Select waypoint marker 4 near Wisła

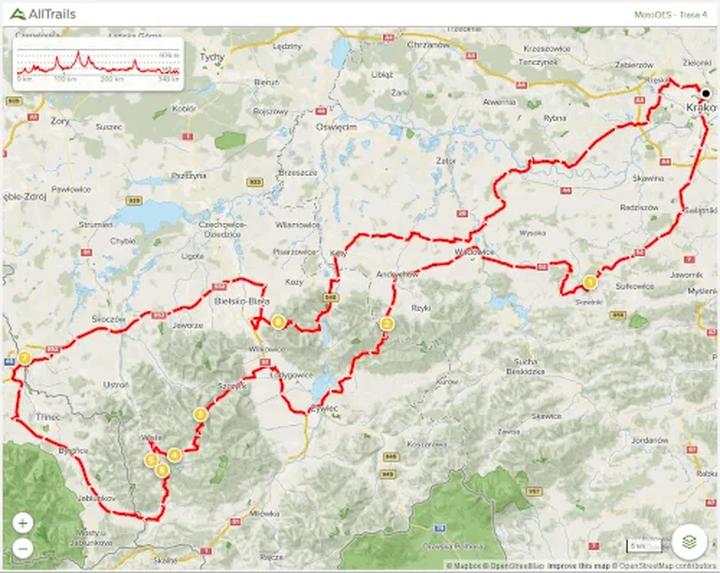click(x=174, y=455)
